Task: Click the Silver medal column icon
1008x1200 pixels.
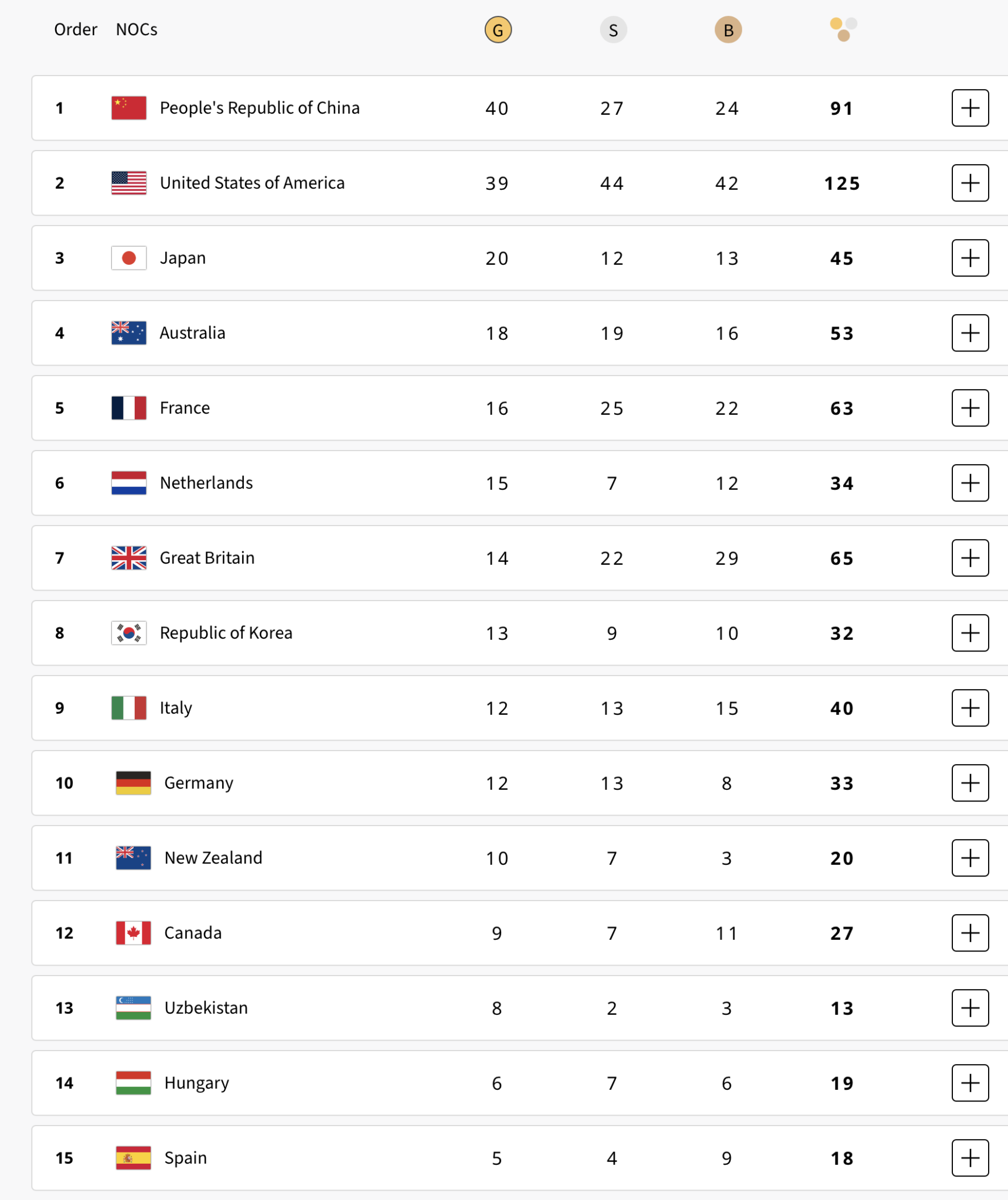Action: [x=613, y=30]
